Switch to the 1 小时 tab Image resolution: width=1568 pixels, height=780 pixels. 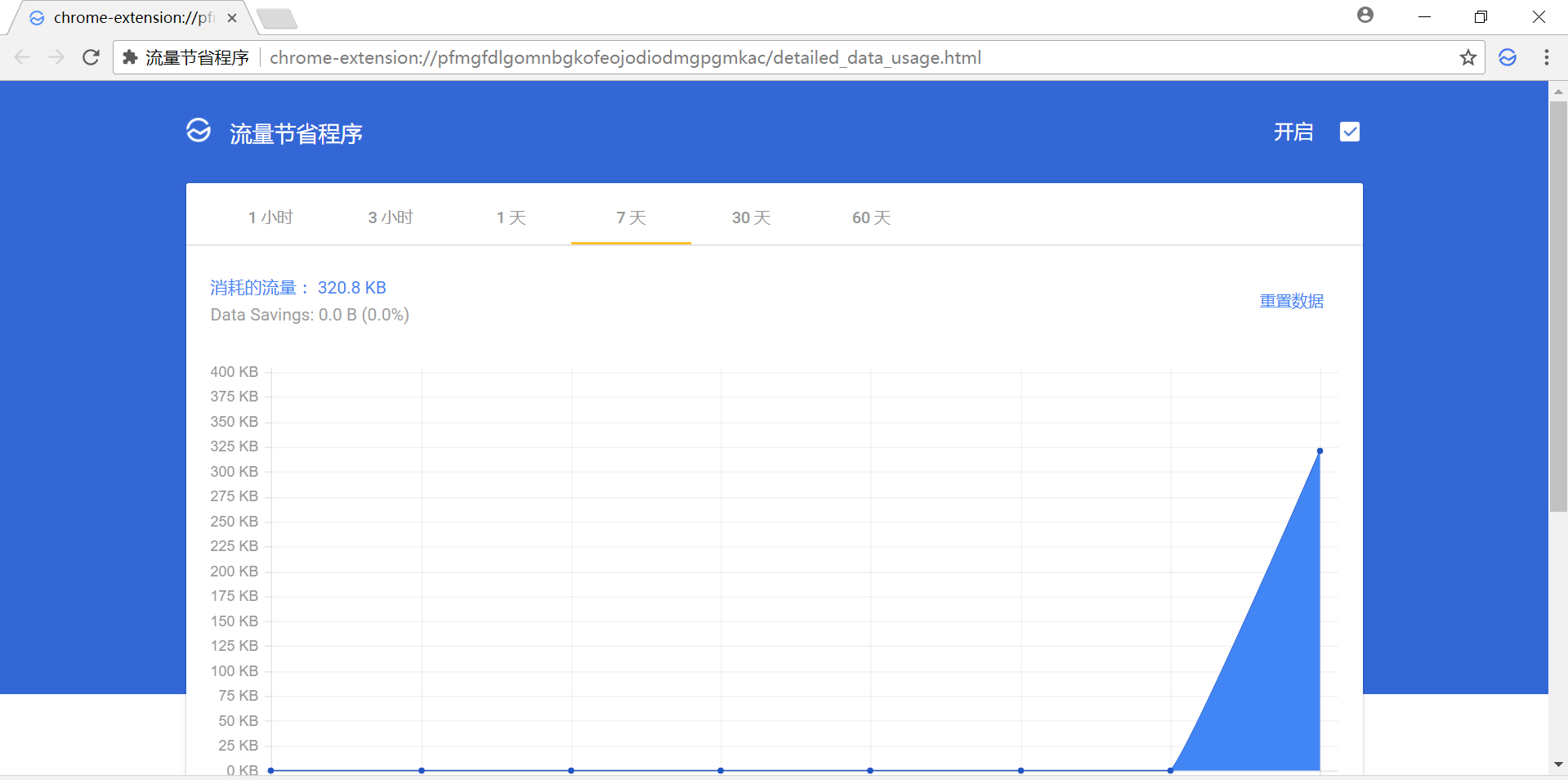click(270, 217)
